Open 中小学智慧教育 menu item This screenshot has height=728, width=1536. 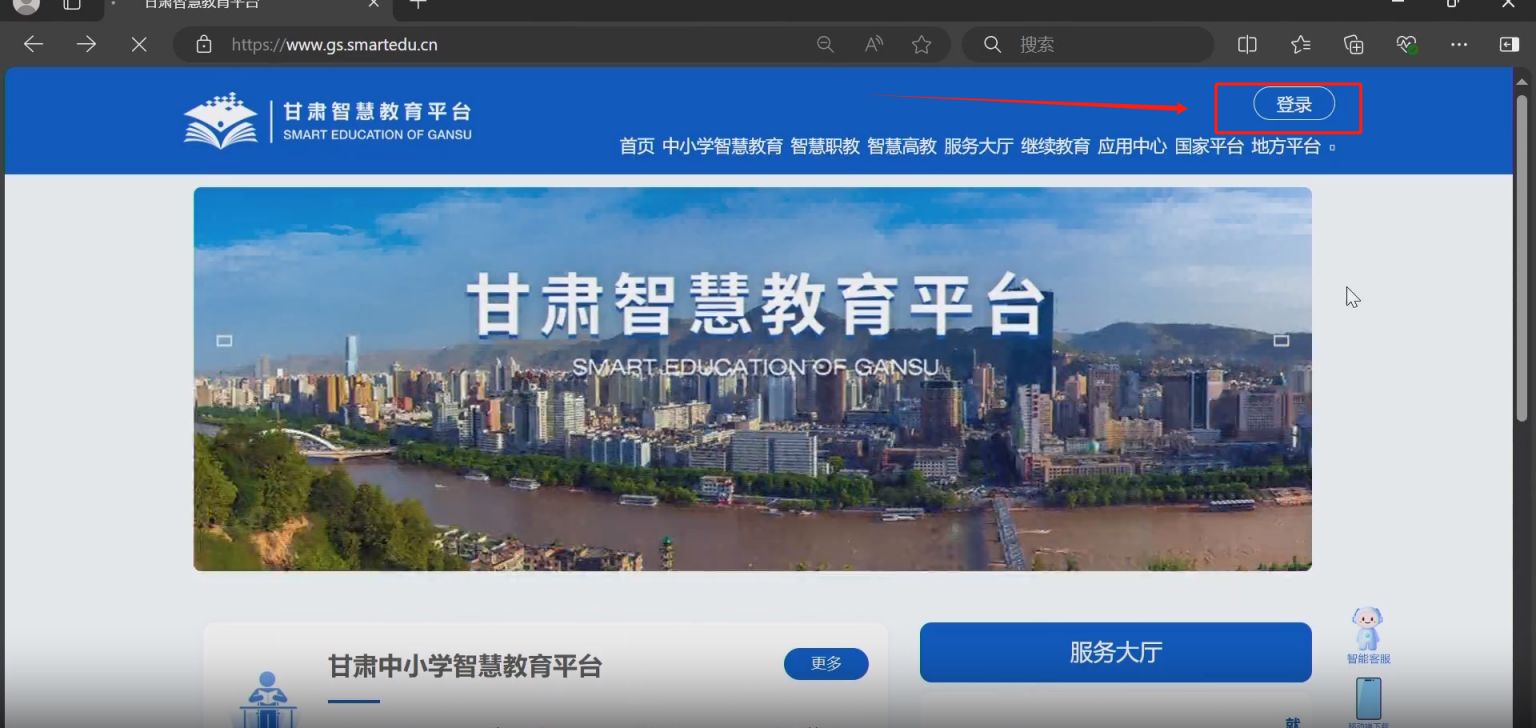pos(722,146)
